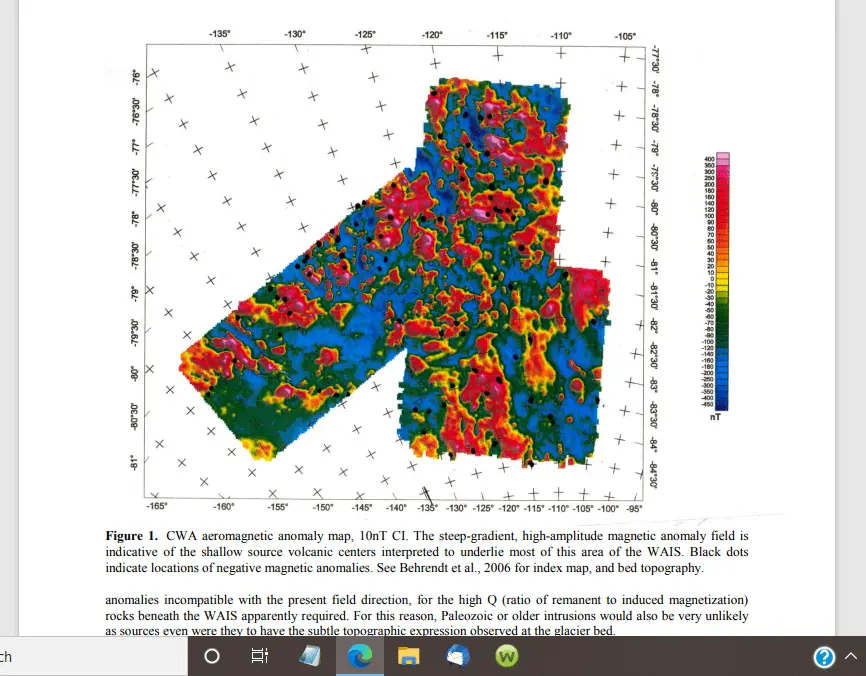The image size is (866, 676).
Task: Click the 'CWA aeromagnetic anomaly map' caption text
Action: click(x=260, y=536)
